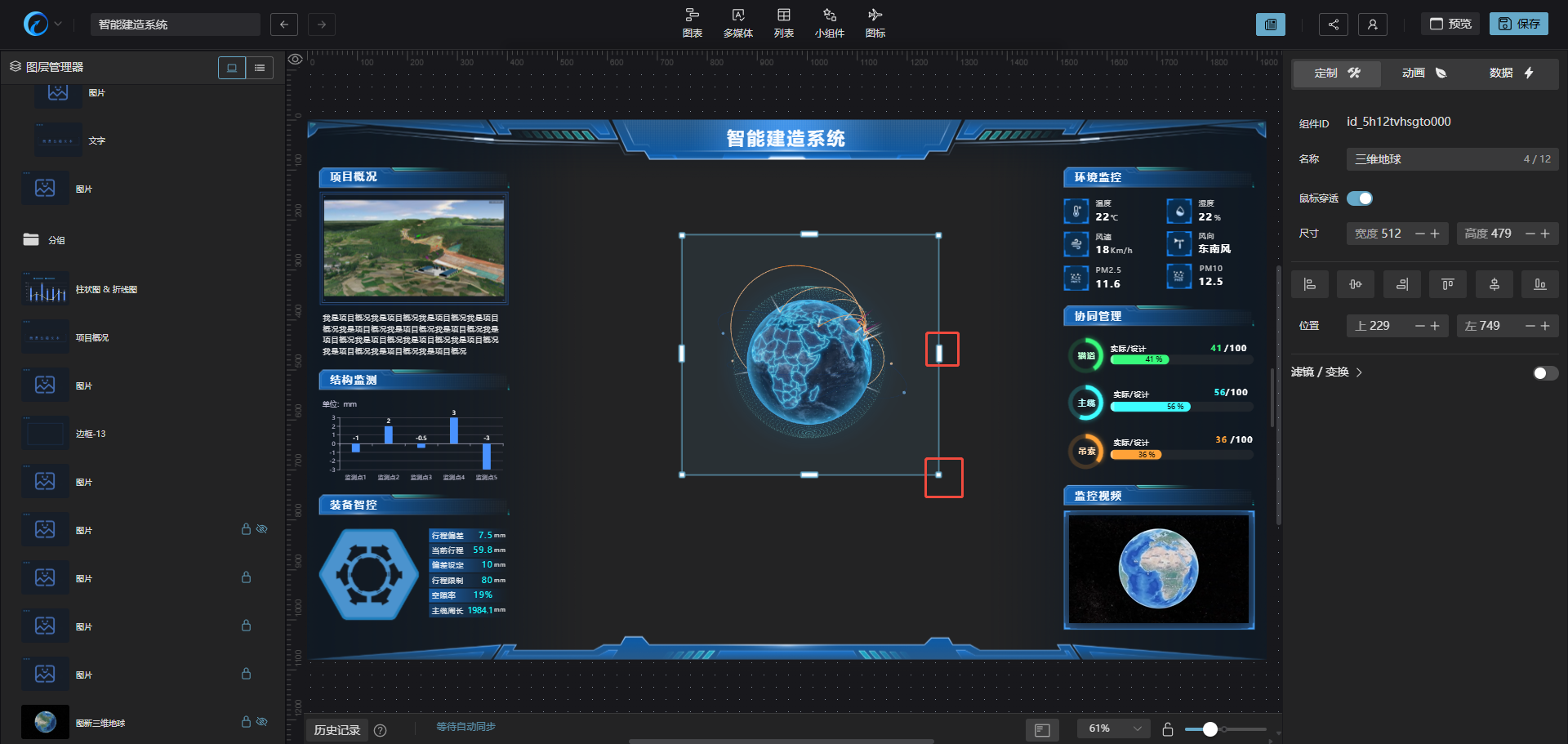This screenshot has height=744, width=1568.
Task: Switch layer manager to list view
Action: point(260,68)
